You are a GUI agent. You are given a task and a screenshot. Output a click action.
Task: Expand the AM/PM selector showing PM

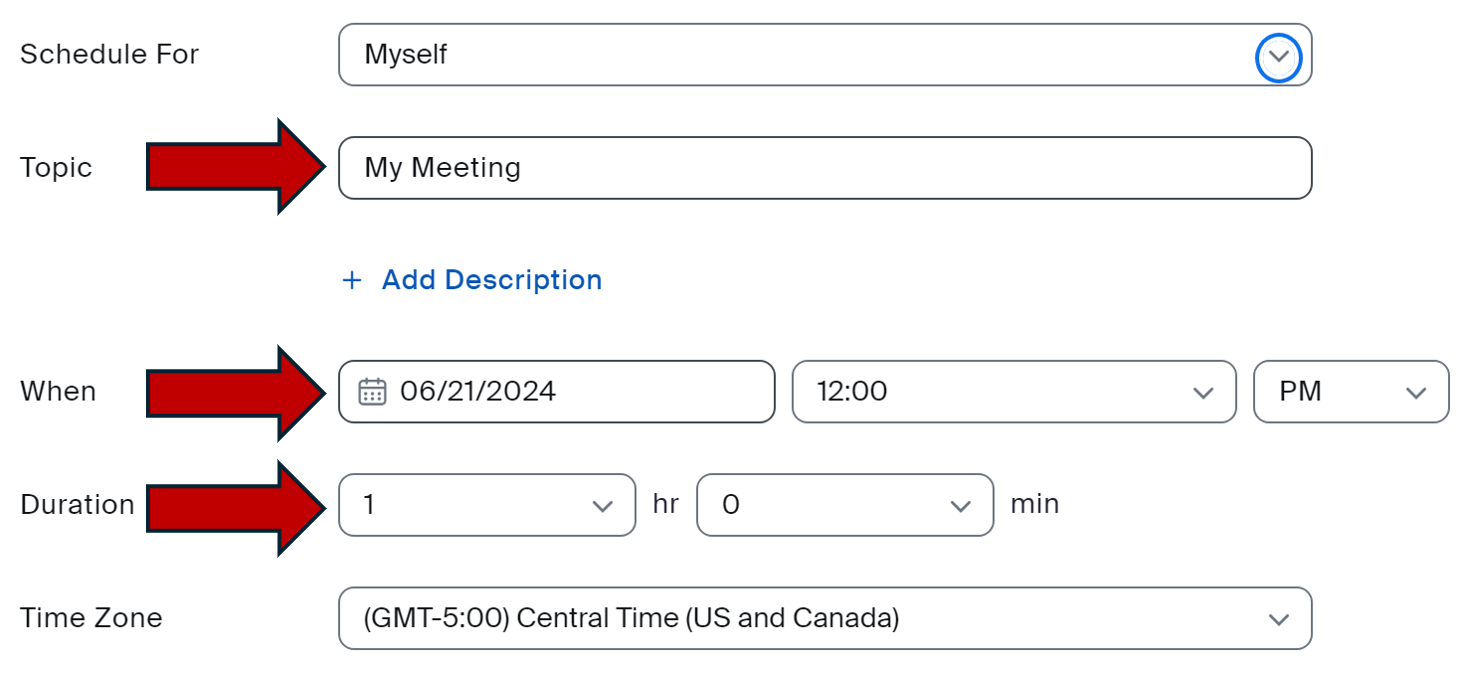pyautogui.click(x=1350, y=392)
